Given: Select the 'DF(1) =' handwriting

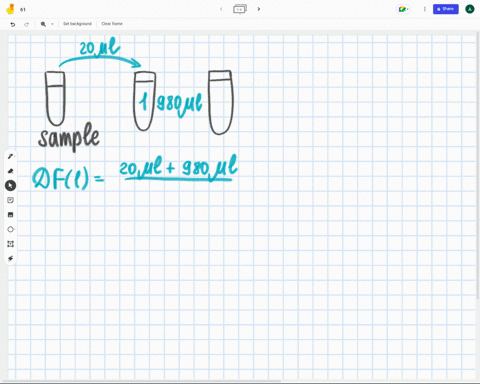Looking at the screenshot, I should [x=68, y=178].
